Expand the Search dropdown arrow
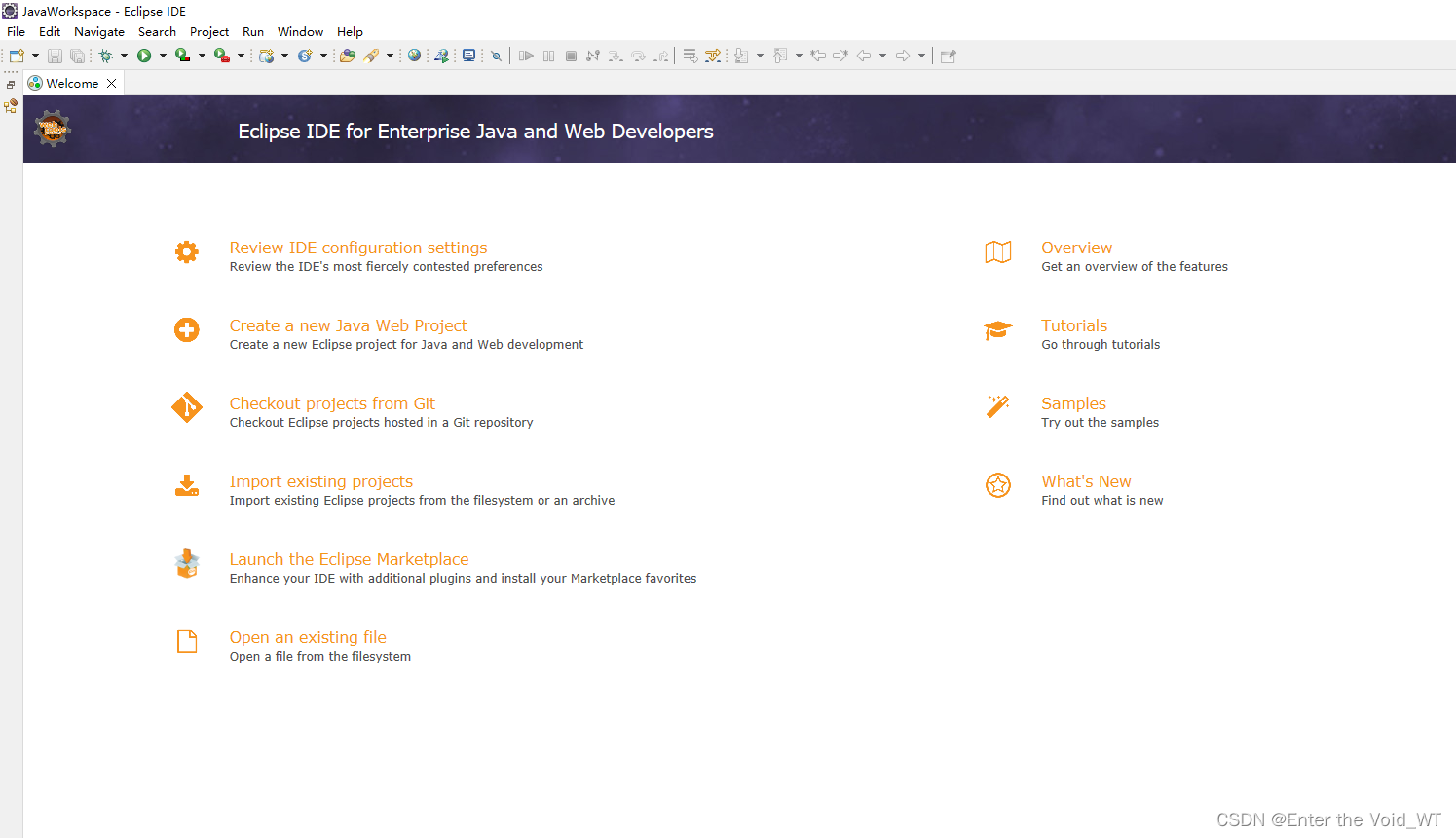The image size is (1456, 838). coord(390,56)
